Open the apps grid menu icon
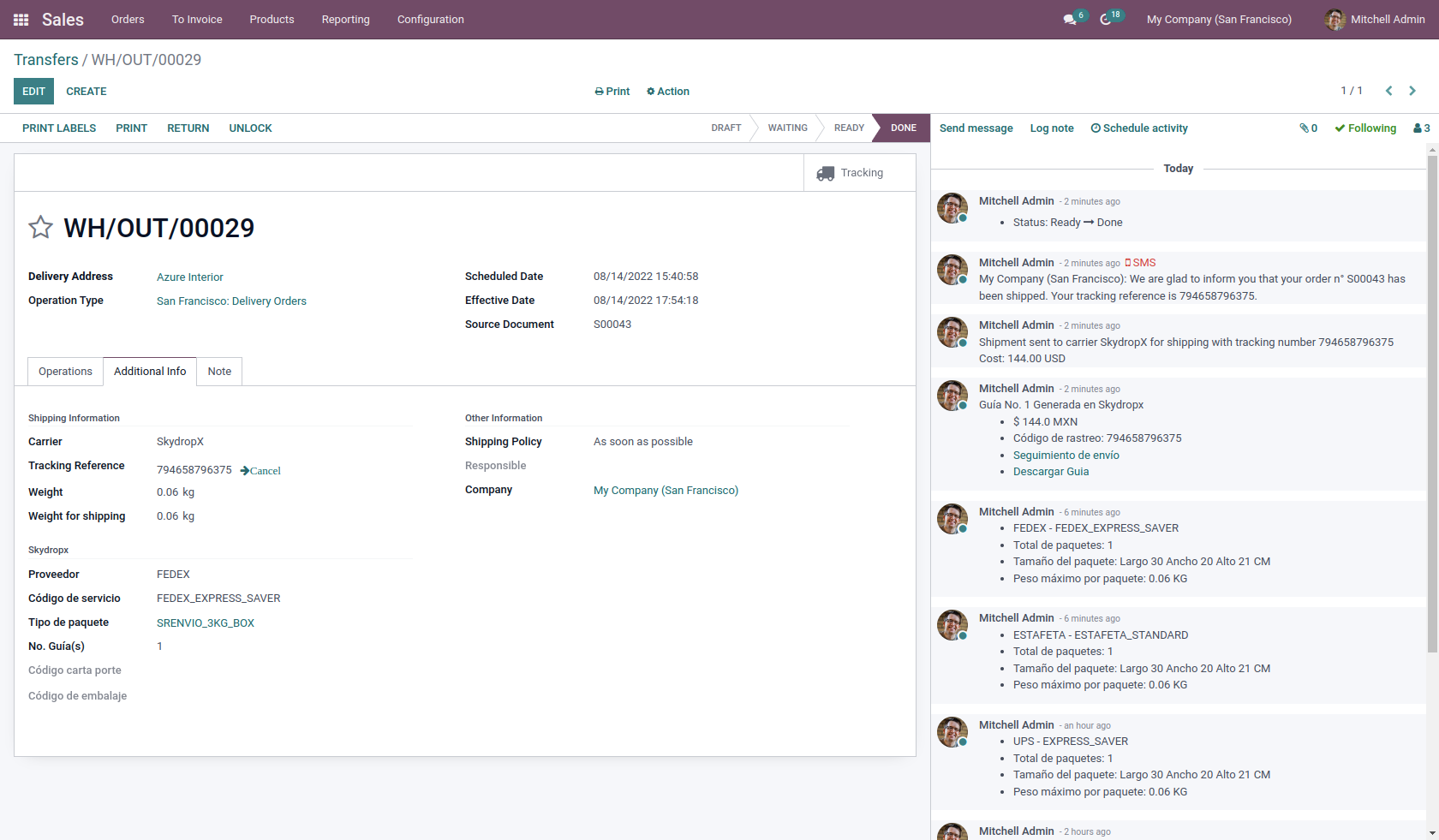The image size is (1439, 840). tap(21, 20)
